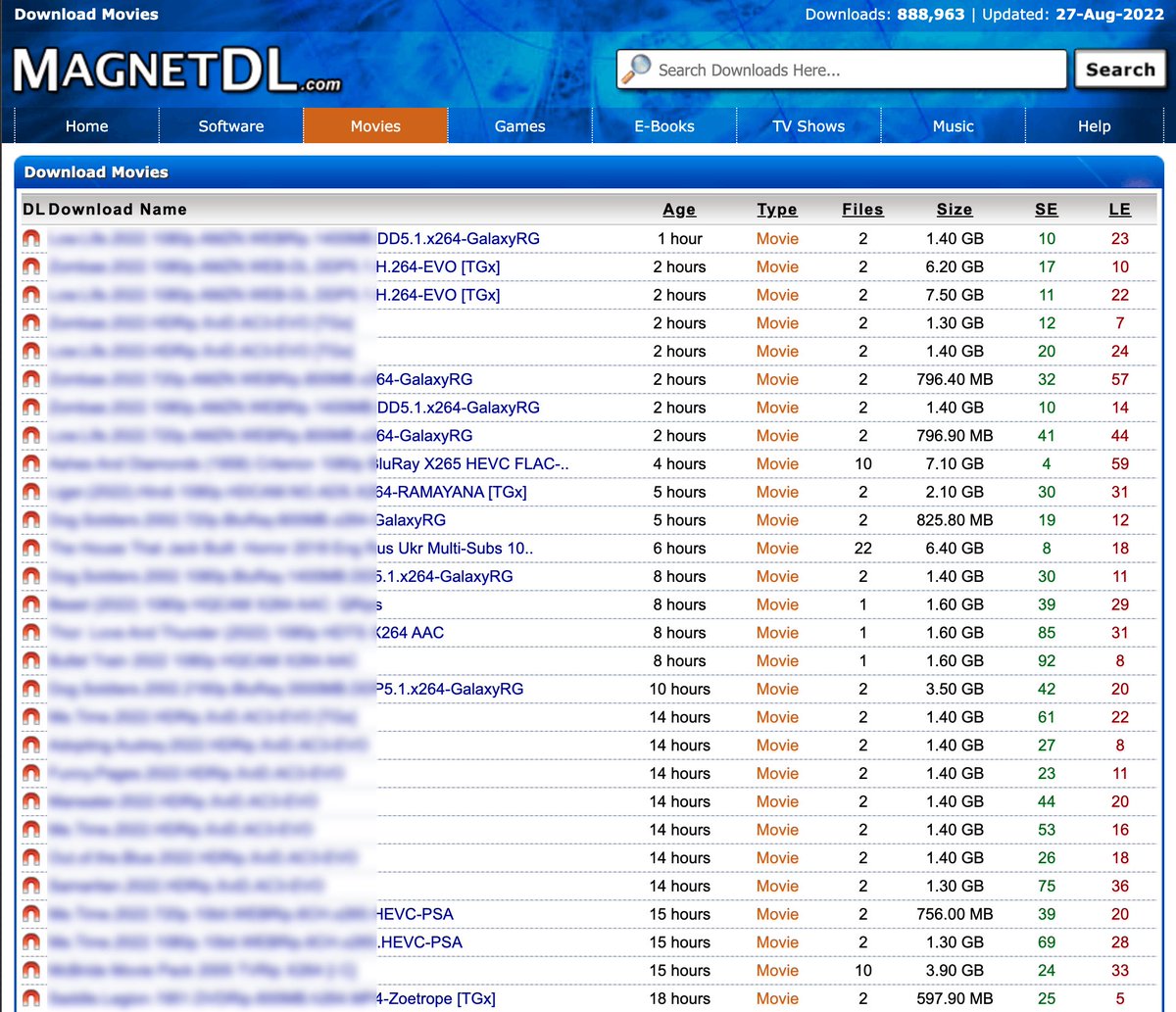Click the magnet icon for the 8 hours 1.40 GB torrent
This screenshot has width=1176, height=1012.
[x=31, y=576]
